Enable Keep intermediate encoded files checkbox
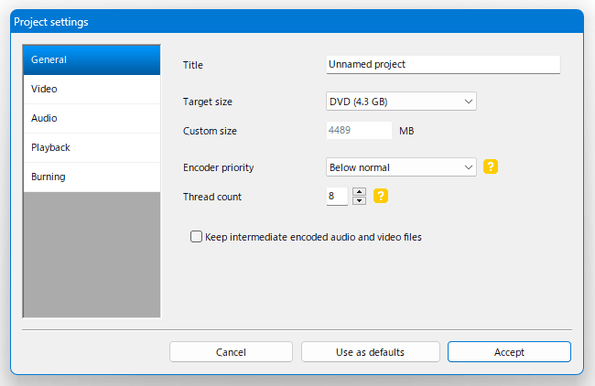Viewport: 595px width, 386px height. [x=196, y=237]
